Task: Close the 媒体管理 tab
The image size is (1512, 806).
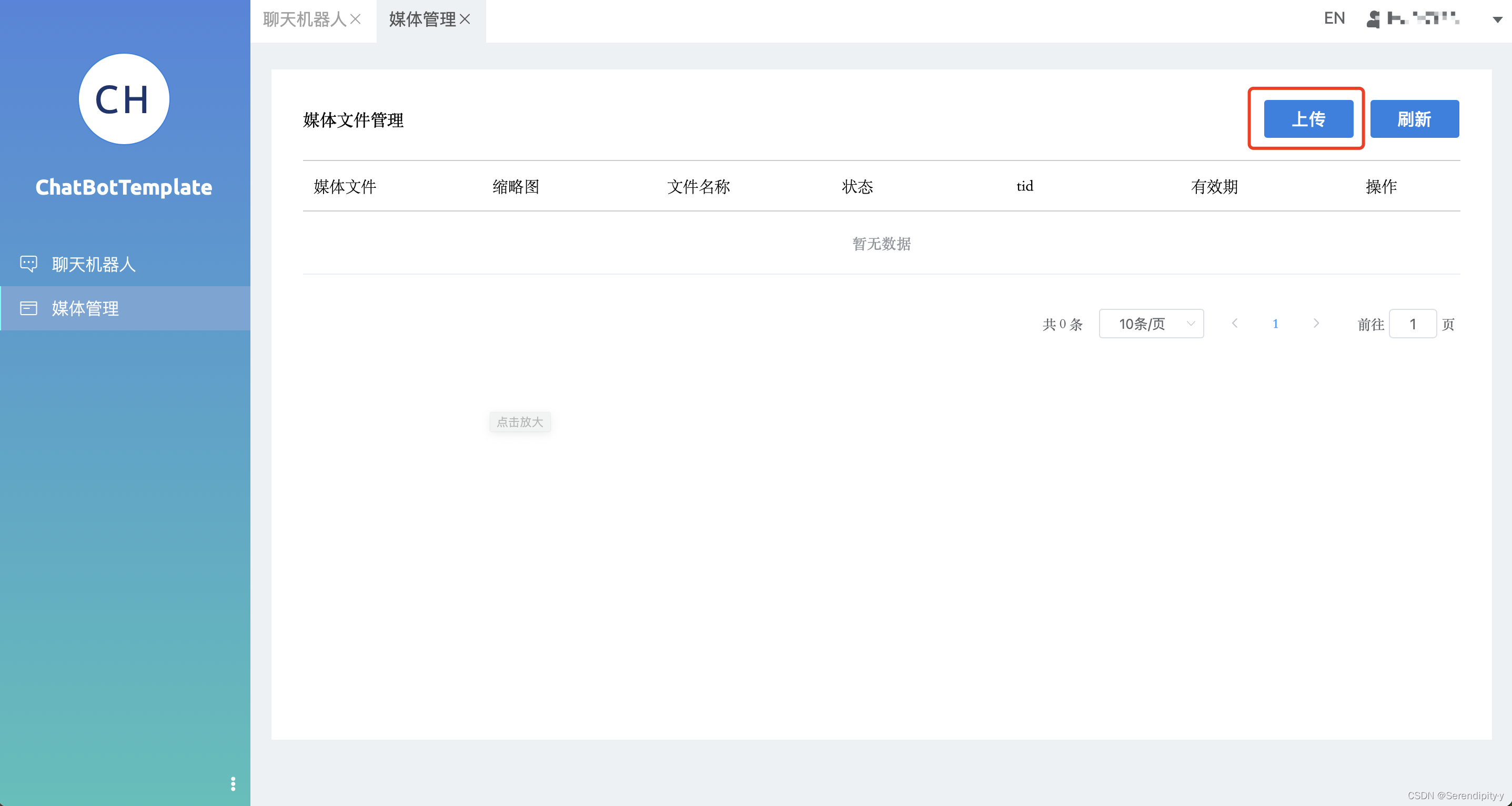Action: (x=465, y=19)
